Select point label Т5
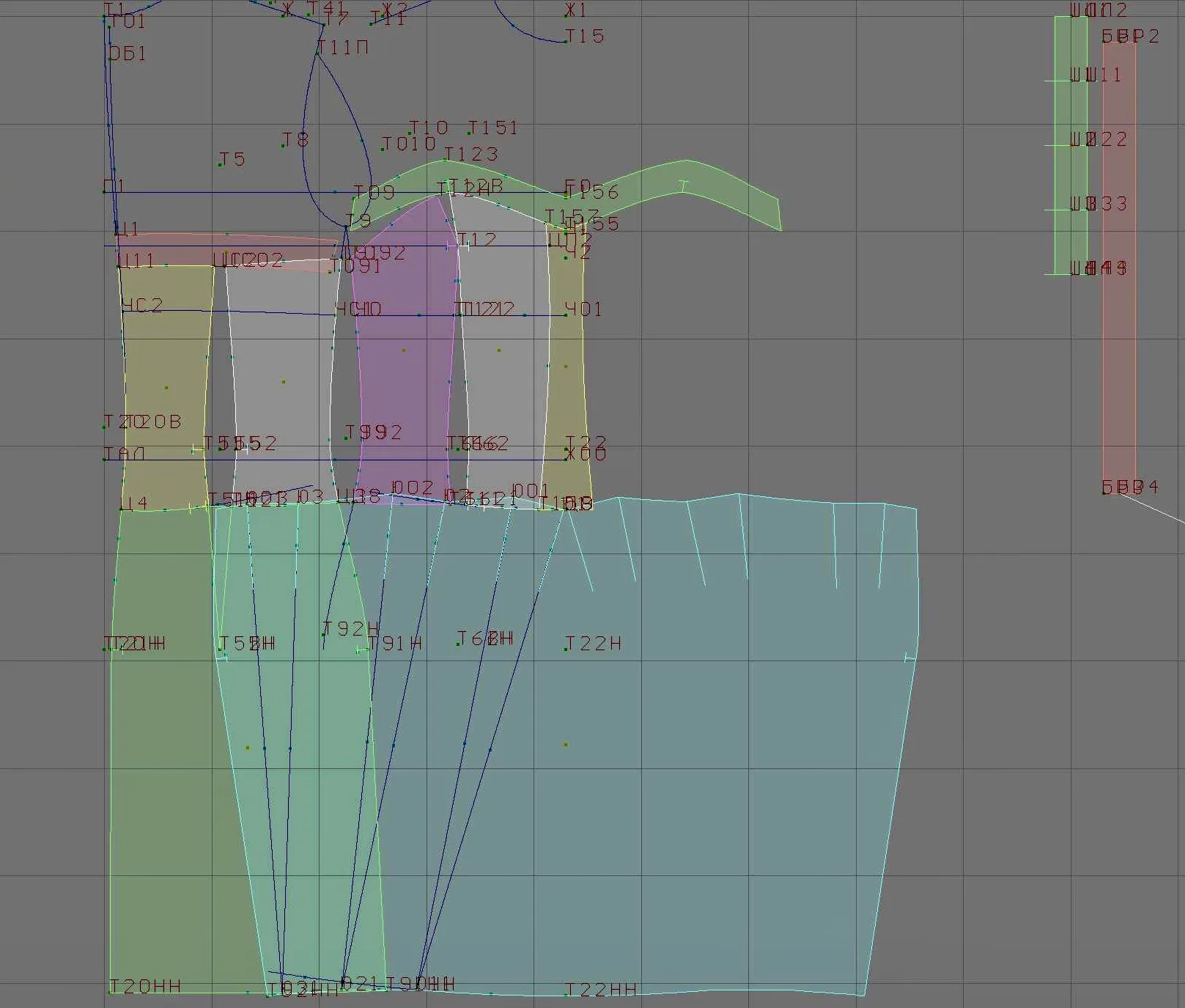1185x1008 pixels. (233, 159)
